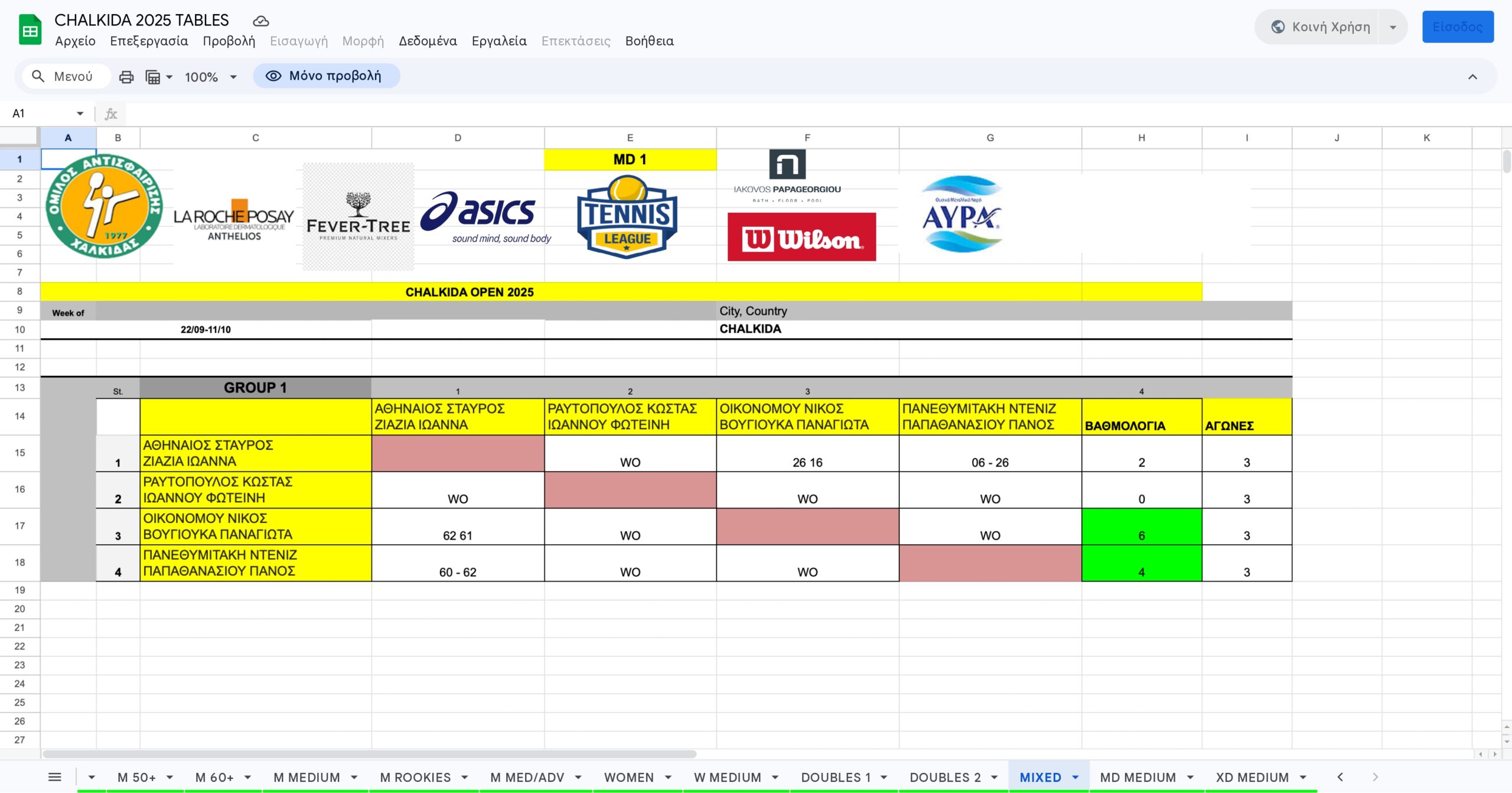Click the print icon in toolbar
The image size is (1512, 793).
(126, 77)
